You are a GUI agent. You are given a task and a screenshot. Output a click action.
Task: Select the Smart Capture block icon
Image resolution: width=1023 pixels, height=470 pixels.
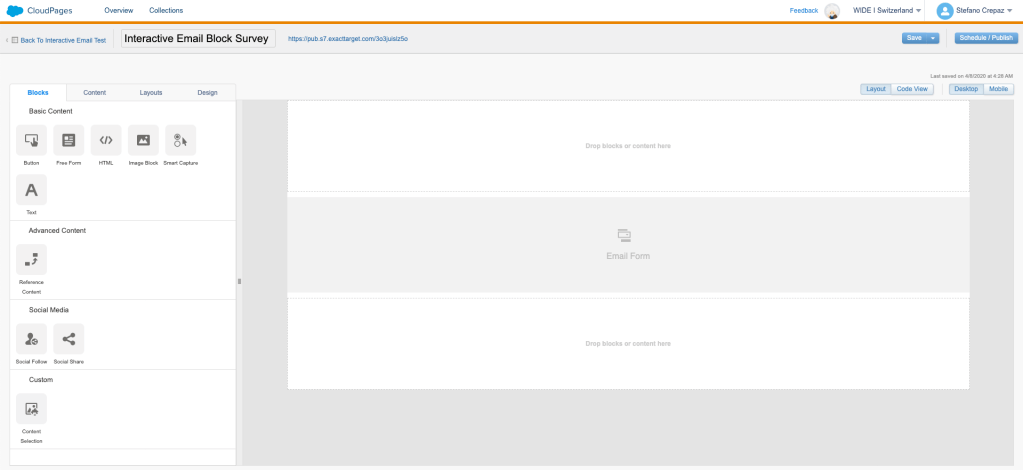(180, 140)
